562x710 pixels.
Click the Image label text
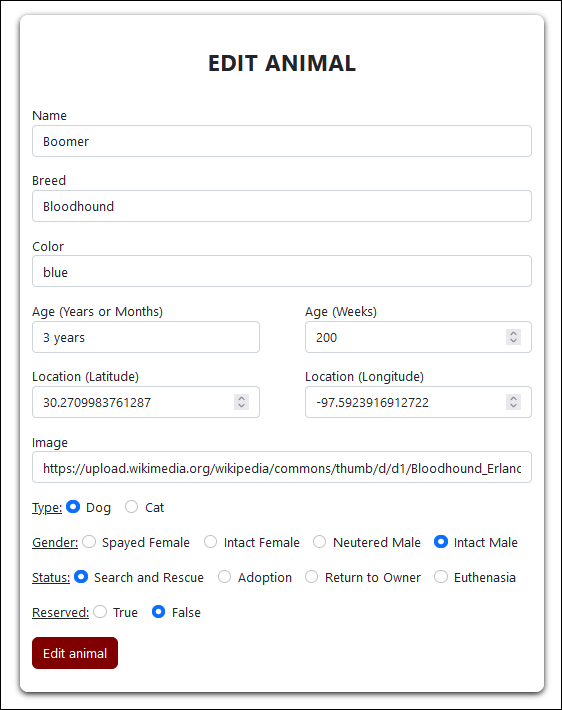50,443
